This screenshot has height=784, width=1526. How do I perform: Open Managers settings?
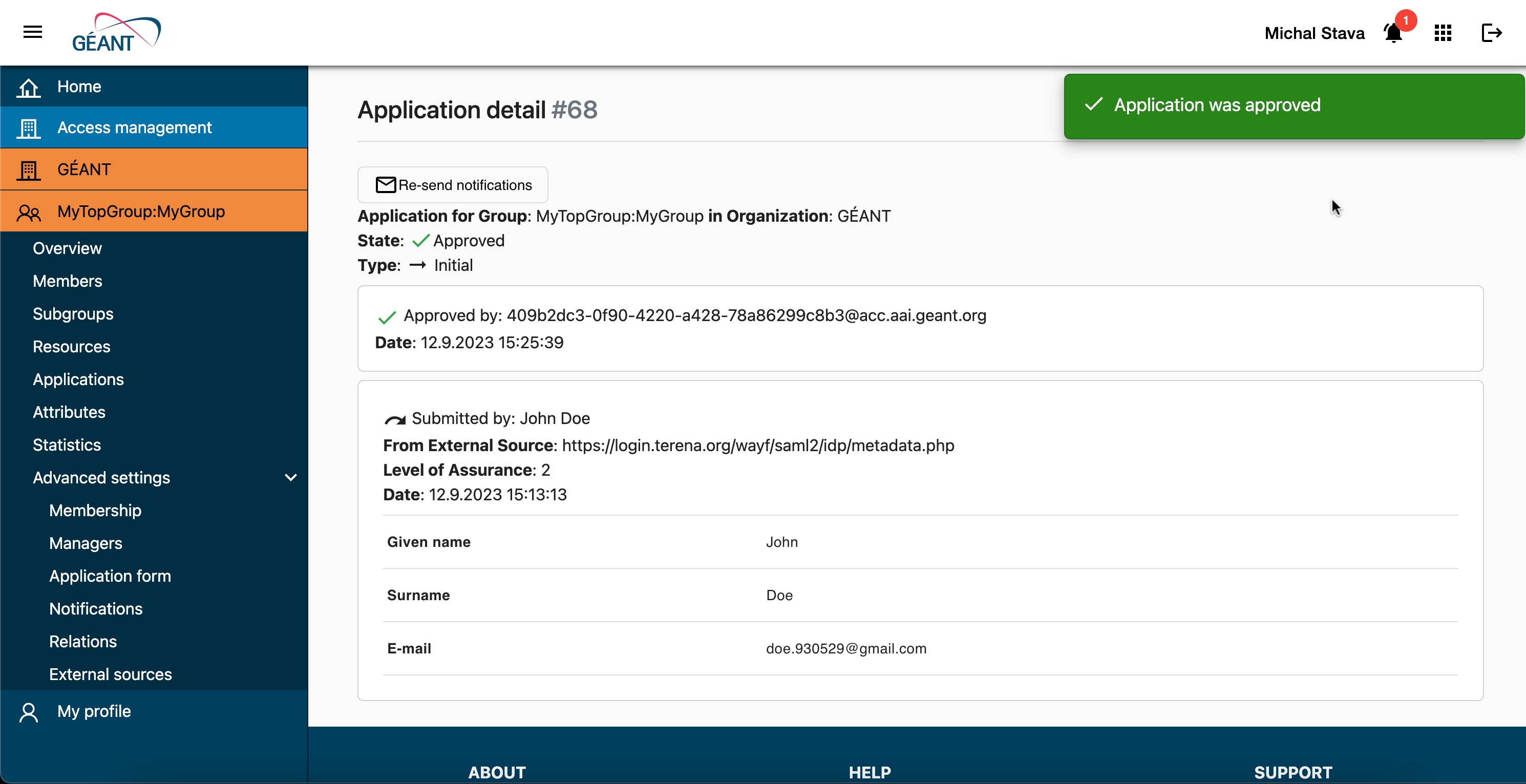click(x=86, y=543)
